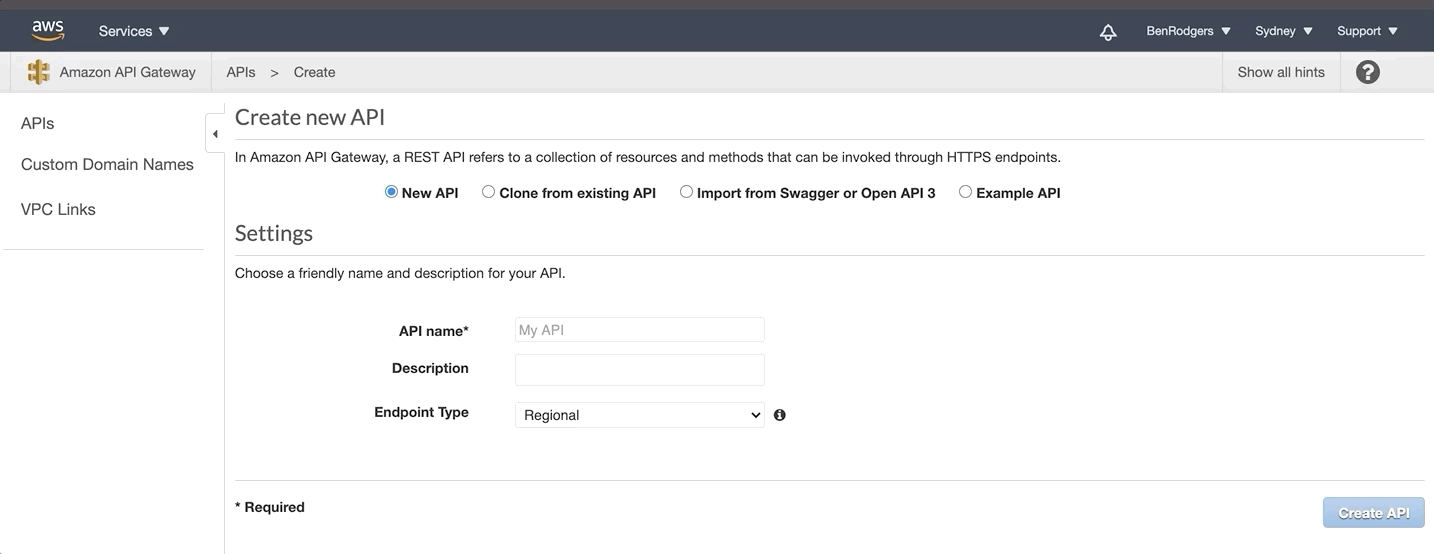The height and width of the screenshot is (554, 1434).
Task: Focus the API name input field
Action: pyautogui.click(x=640, y=330)
